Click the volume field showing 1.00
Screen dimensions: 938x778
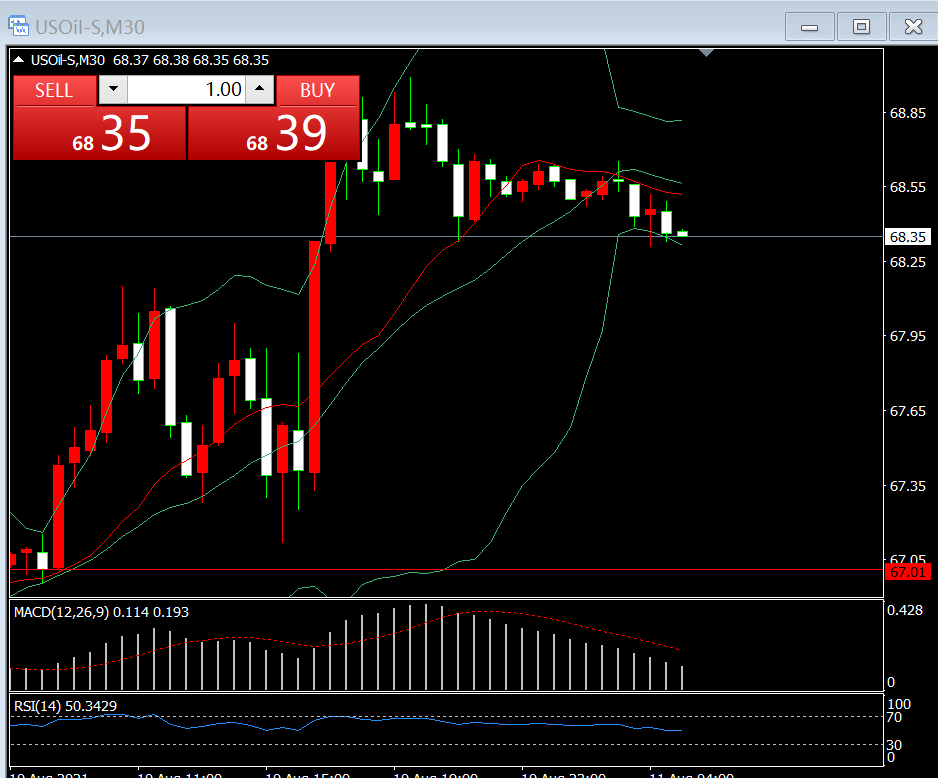(186, 90)
